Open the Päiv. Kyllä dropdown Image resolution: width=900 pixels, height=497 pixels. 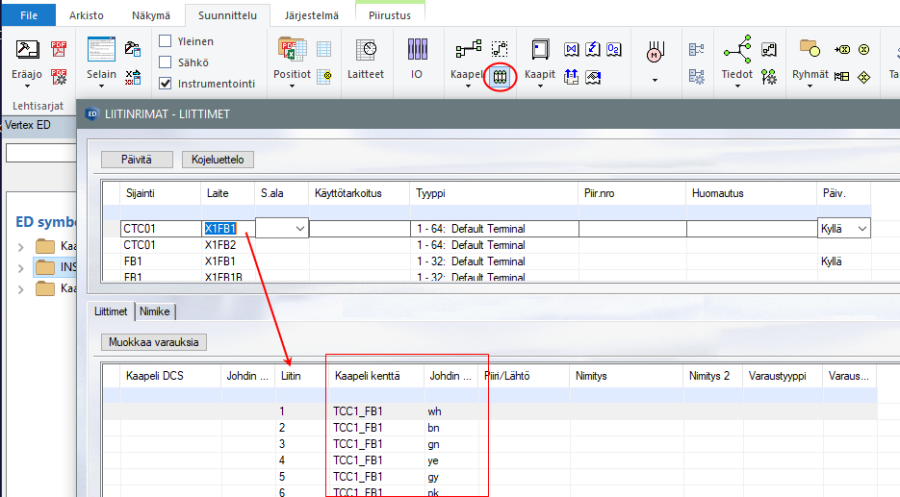point(861,229)
